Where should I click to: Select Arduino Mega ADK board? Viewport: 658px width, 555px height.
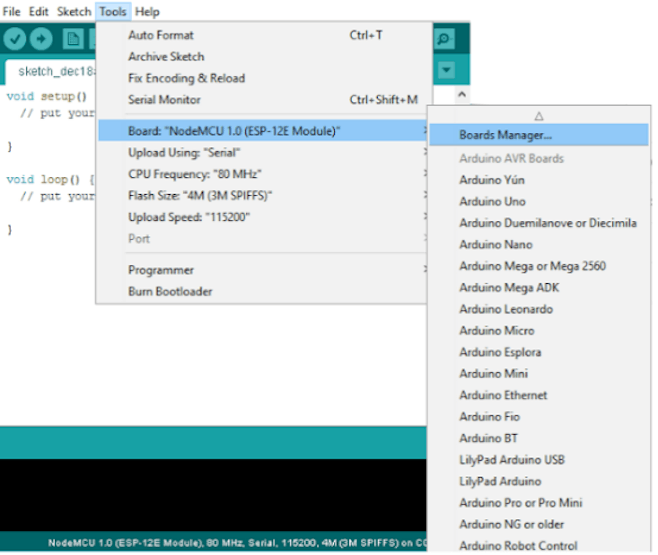click(539, 288)
